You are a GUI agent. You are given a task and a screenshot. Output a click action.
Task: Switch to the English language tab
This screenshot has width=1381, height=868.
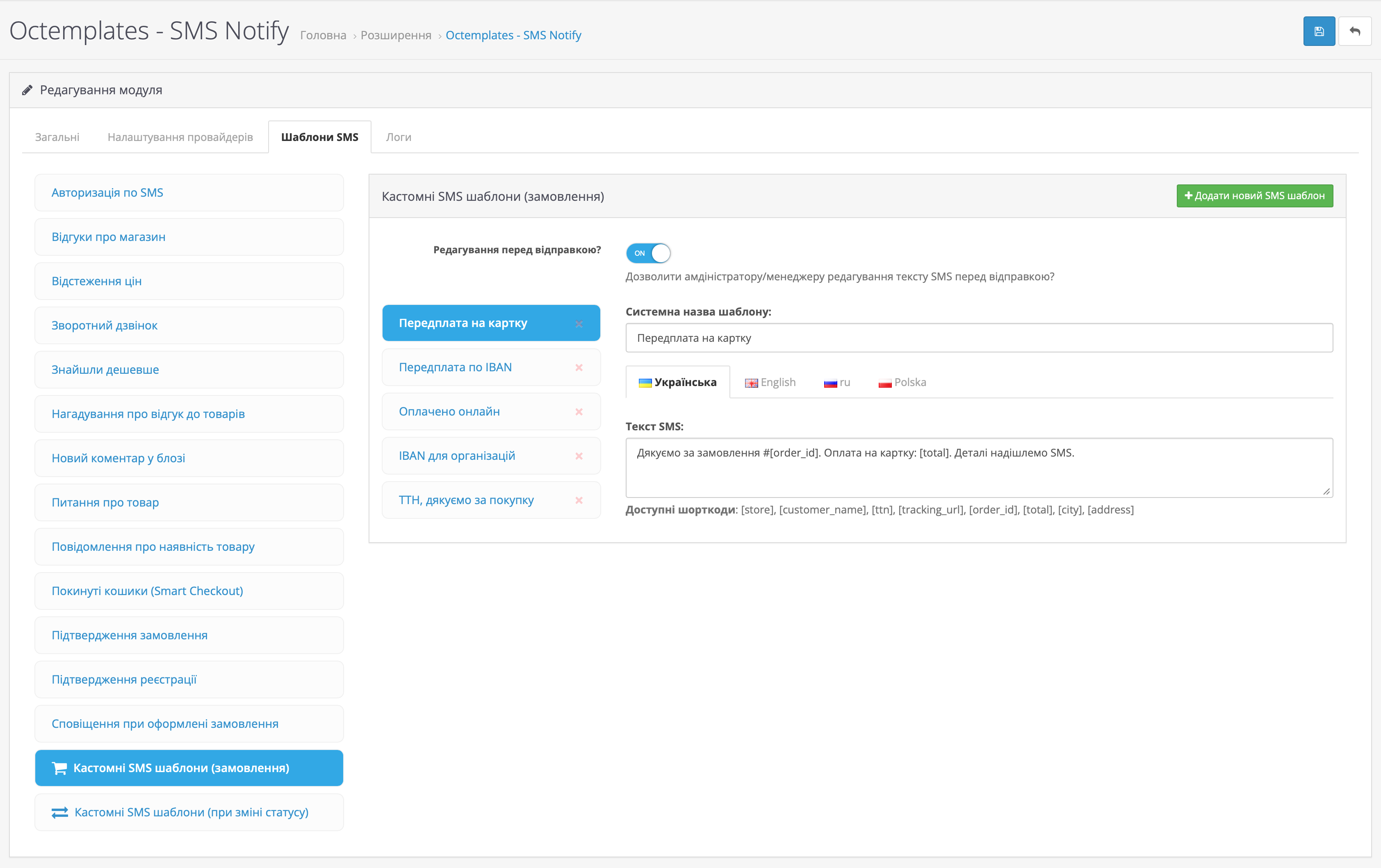tap(770, 382)
